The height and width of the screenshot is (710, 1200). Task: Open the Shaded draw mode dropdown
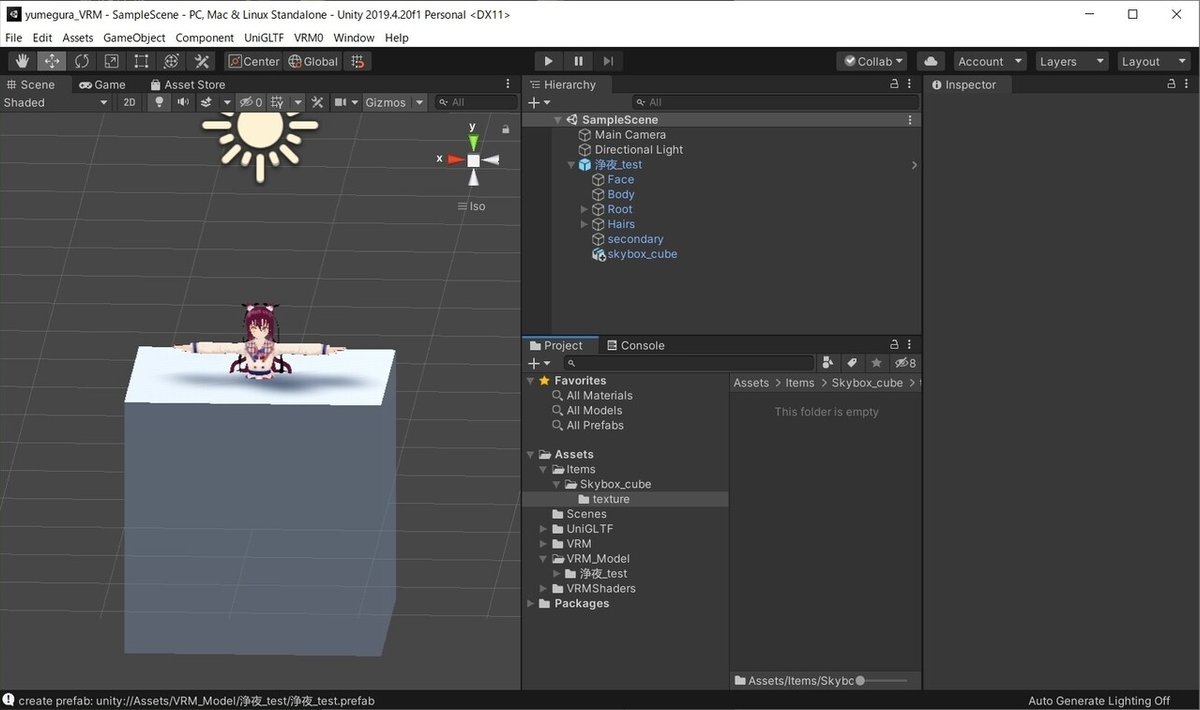click(55, 102)
